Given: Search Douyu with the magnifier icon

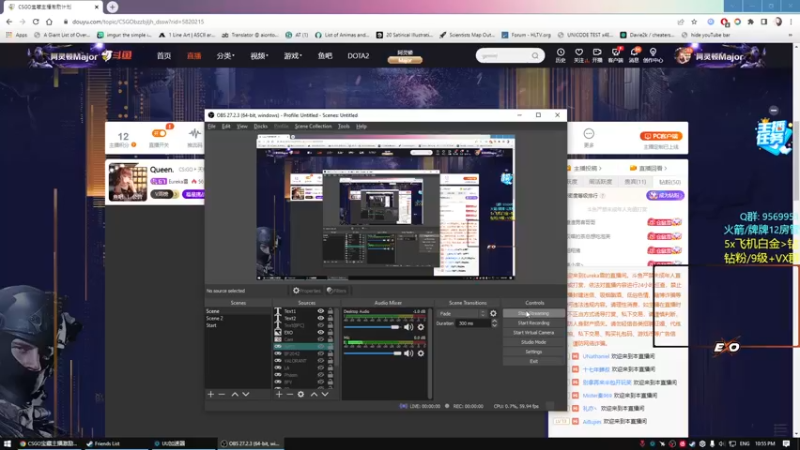Looking at the screenshot, I should 535,56.
